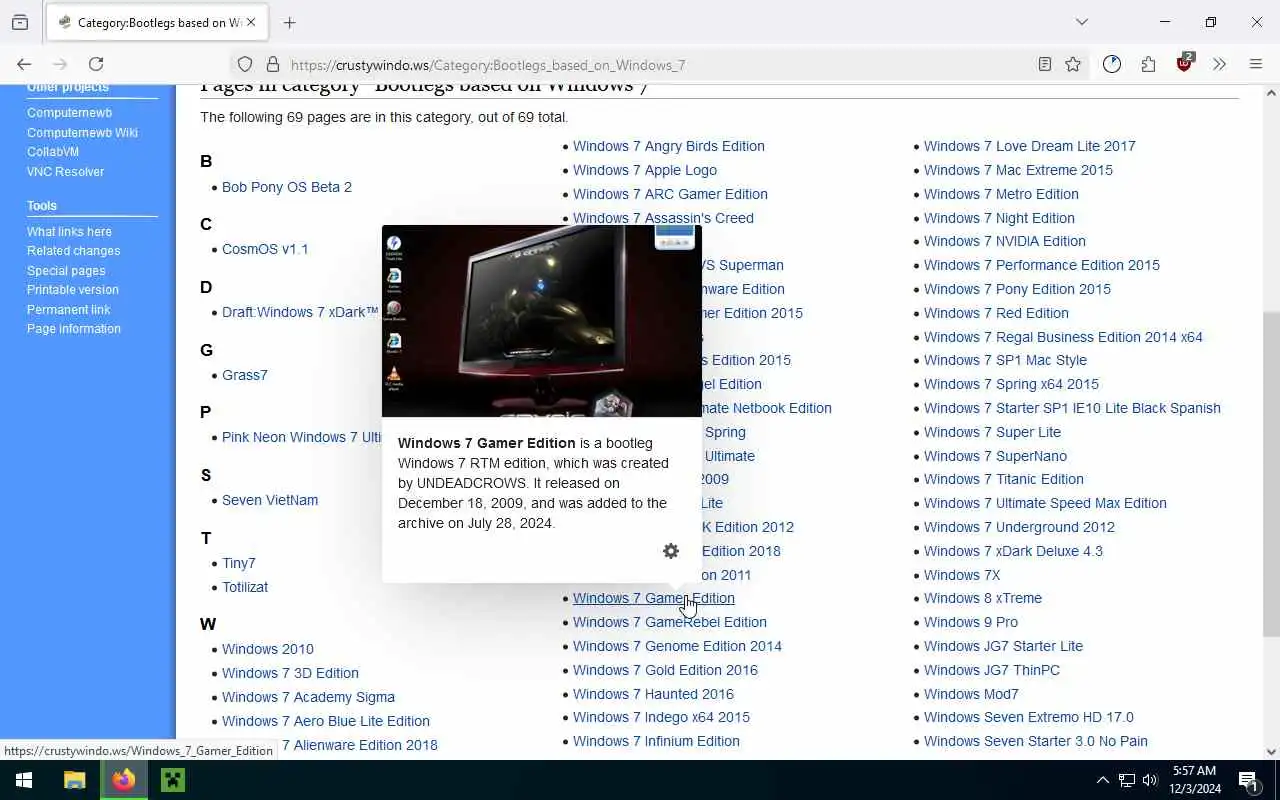
Task: Open the Firefox hamburger menu
Action: point(1256,64)
